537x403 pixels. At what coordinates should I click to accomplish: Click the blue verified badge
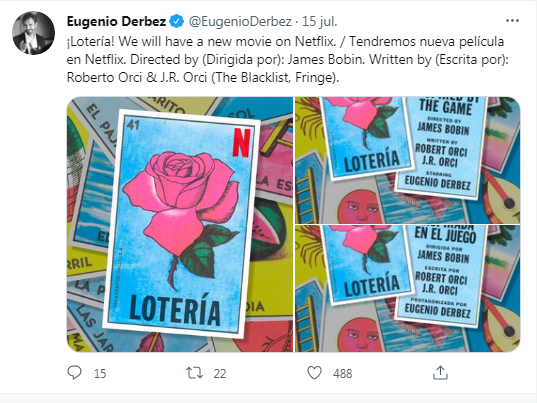(x=176, y=21)
